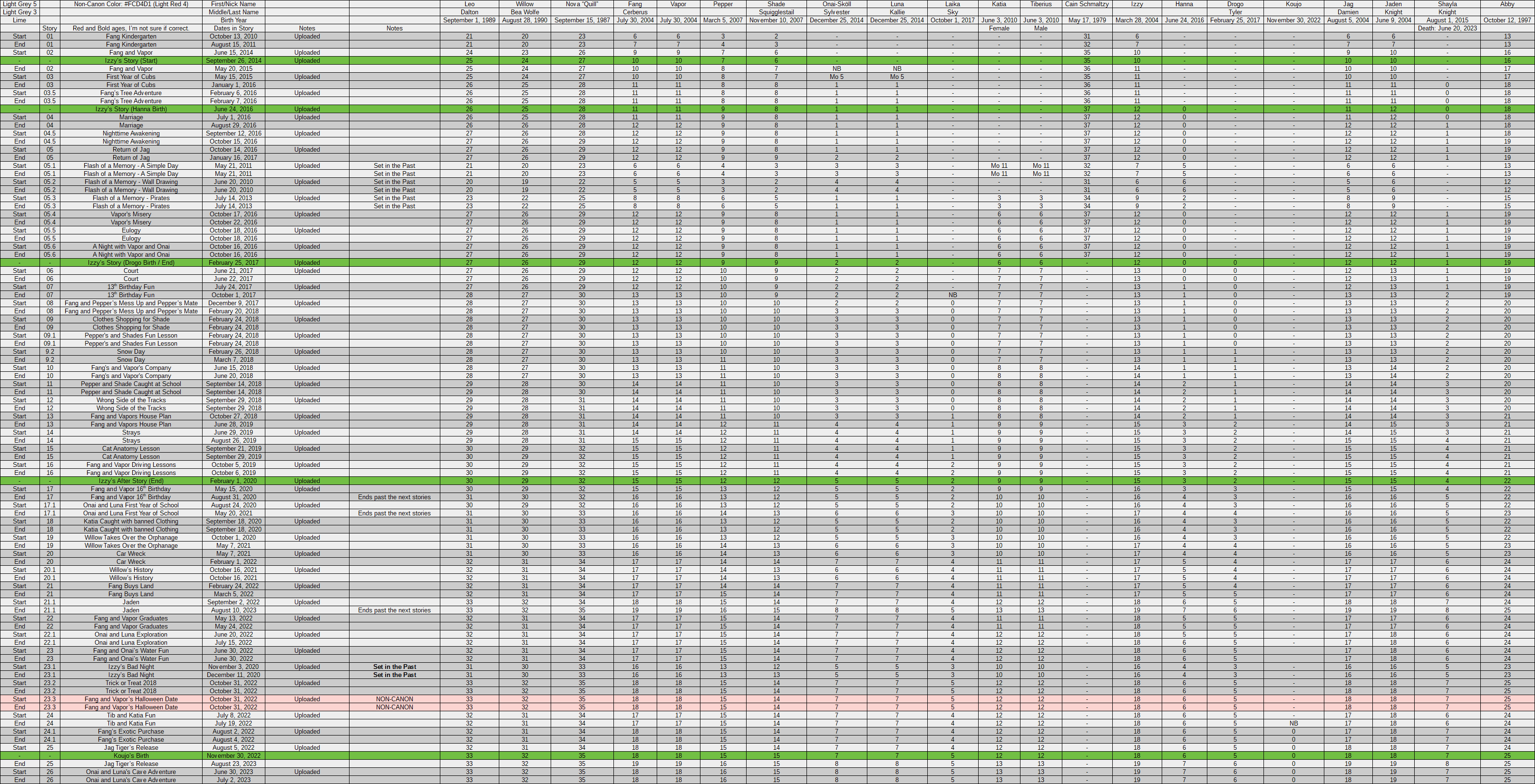
Task: Click the Death: June 20, 2023 cell
Action: coord(1447,28)
